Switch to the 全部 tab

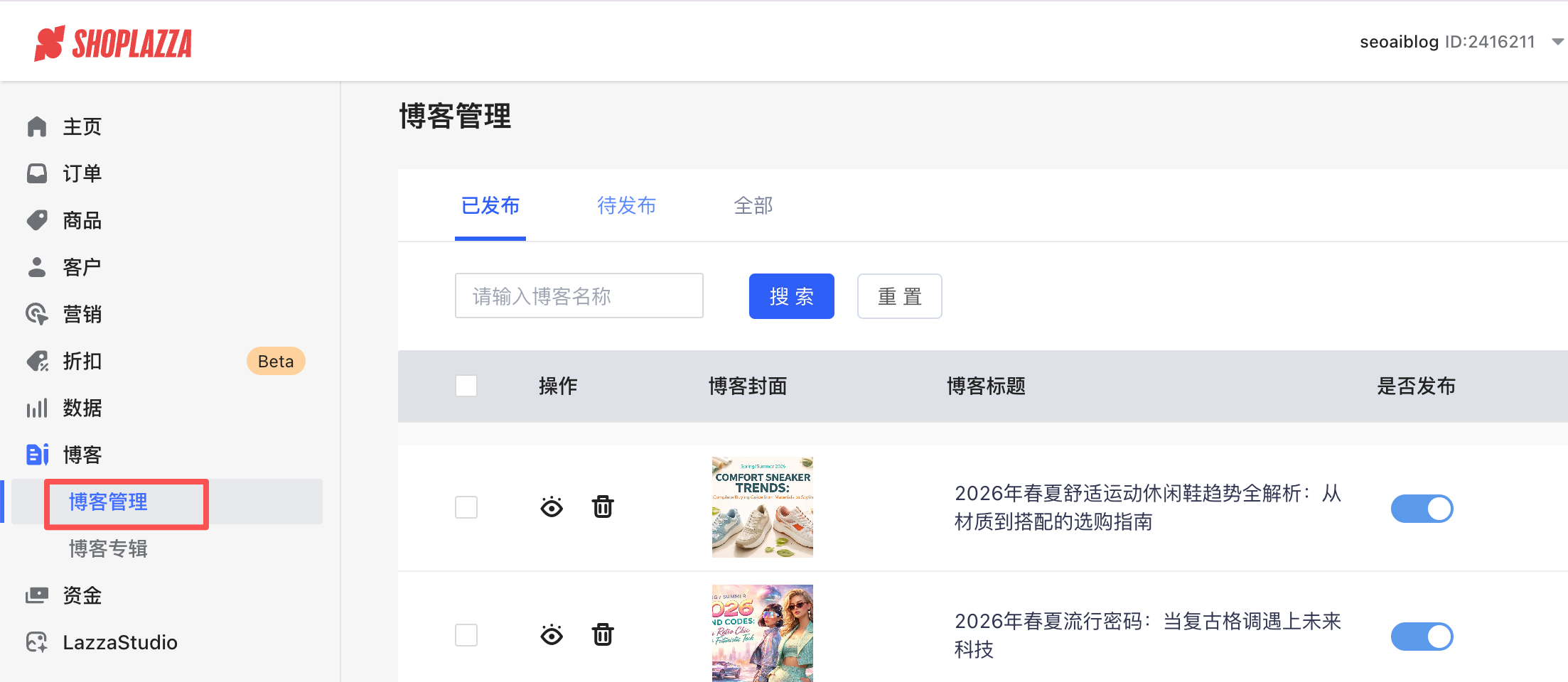point(753,206)
